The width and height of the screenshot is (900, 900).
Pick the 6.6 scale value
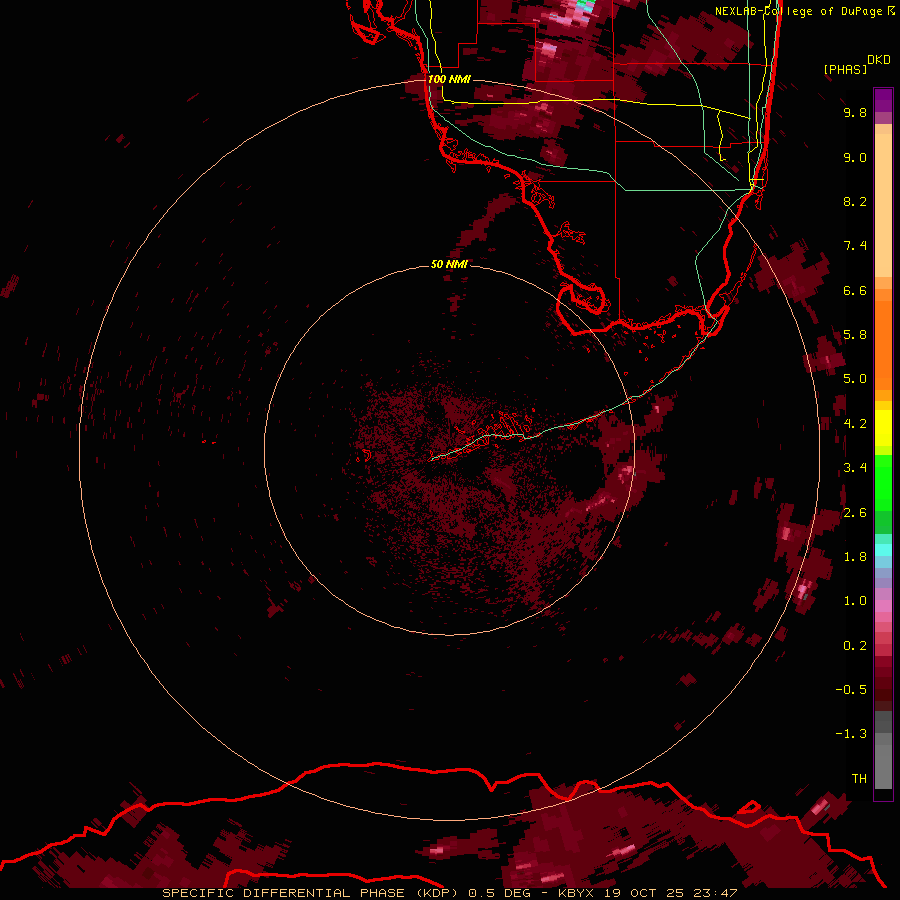[855, 290]
